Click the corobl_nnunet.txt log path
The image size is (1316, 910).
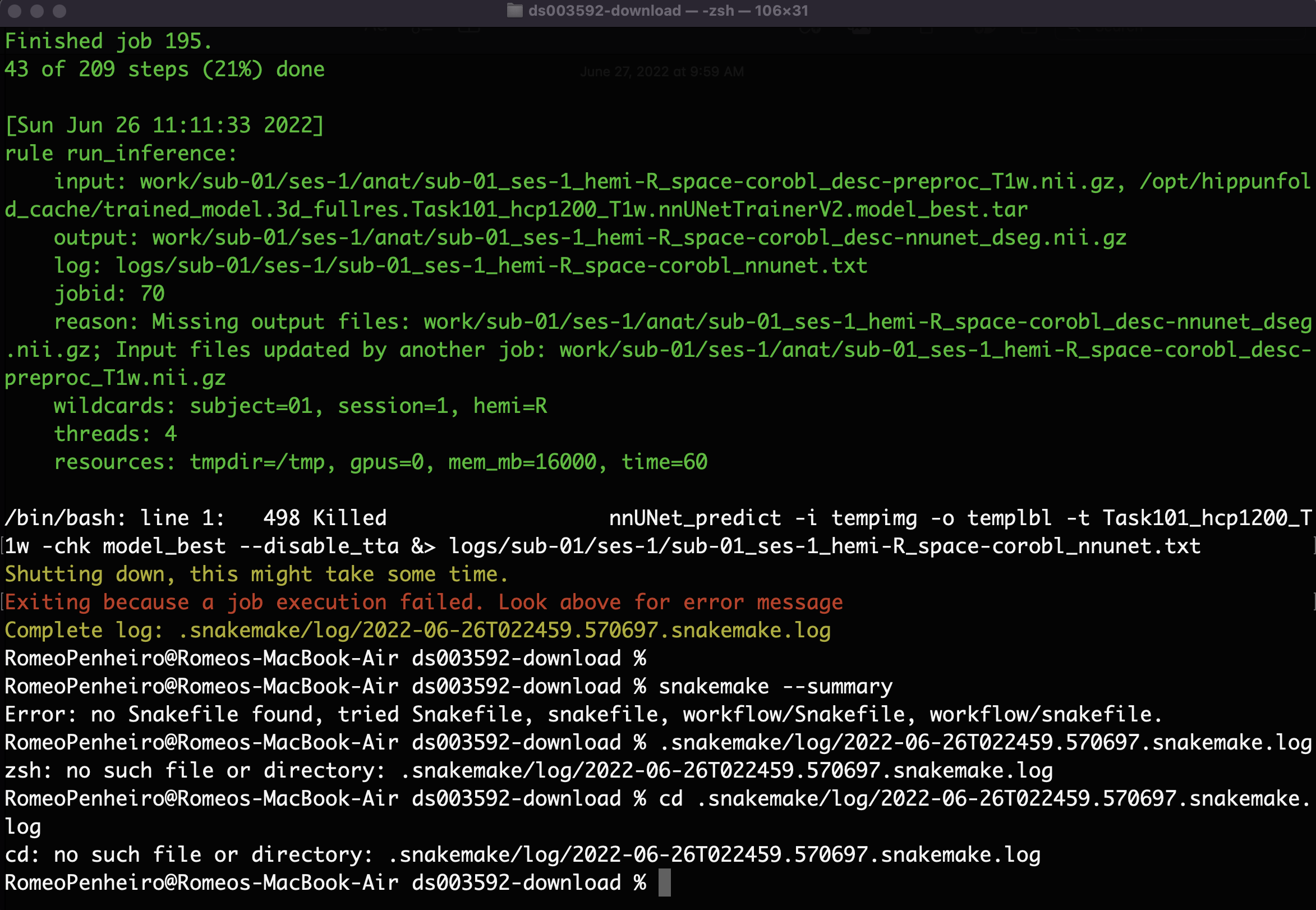click(x=490, y=265)
